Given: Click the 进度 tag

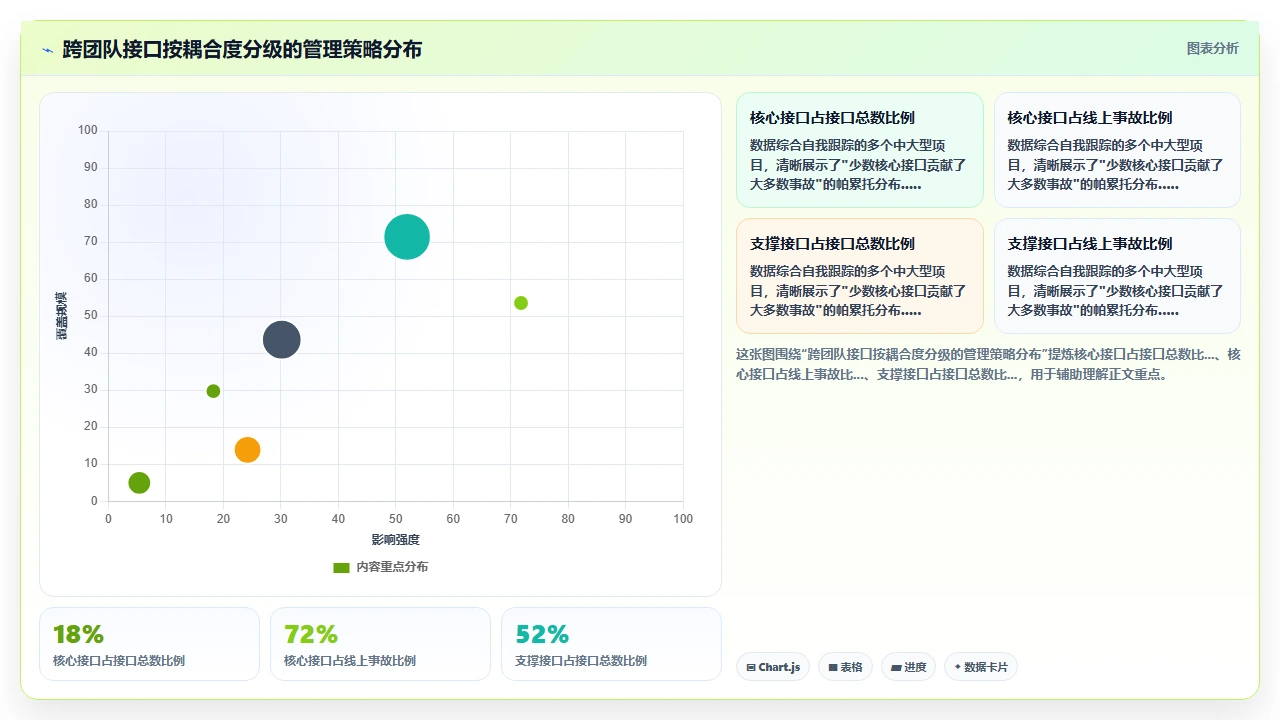Looking at the screenshot, I should click(908, 667).
